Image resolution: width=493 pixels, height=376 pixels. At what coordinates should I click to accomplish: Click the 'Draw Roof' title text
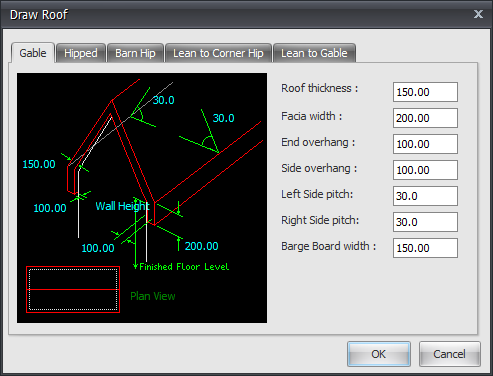39,15
